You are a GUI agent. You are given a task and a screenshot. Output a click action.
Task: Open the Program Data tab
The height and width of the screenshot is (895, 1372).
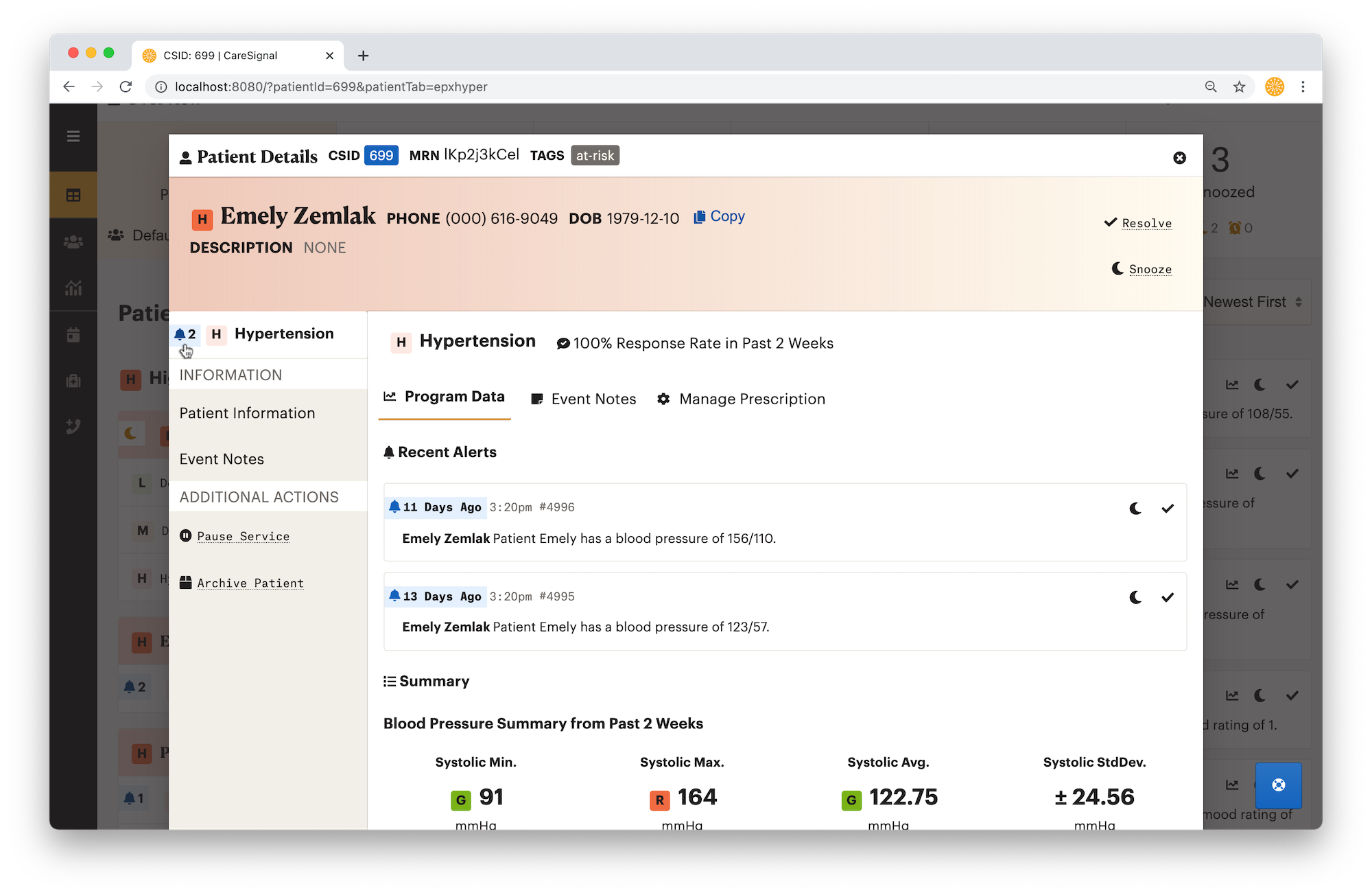coord(444,397)
